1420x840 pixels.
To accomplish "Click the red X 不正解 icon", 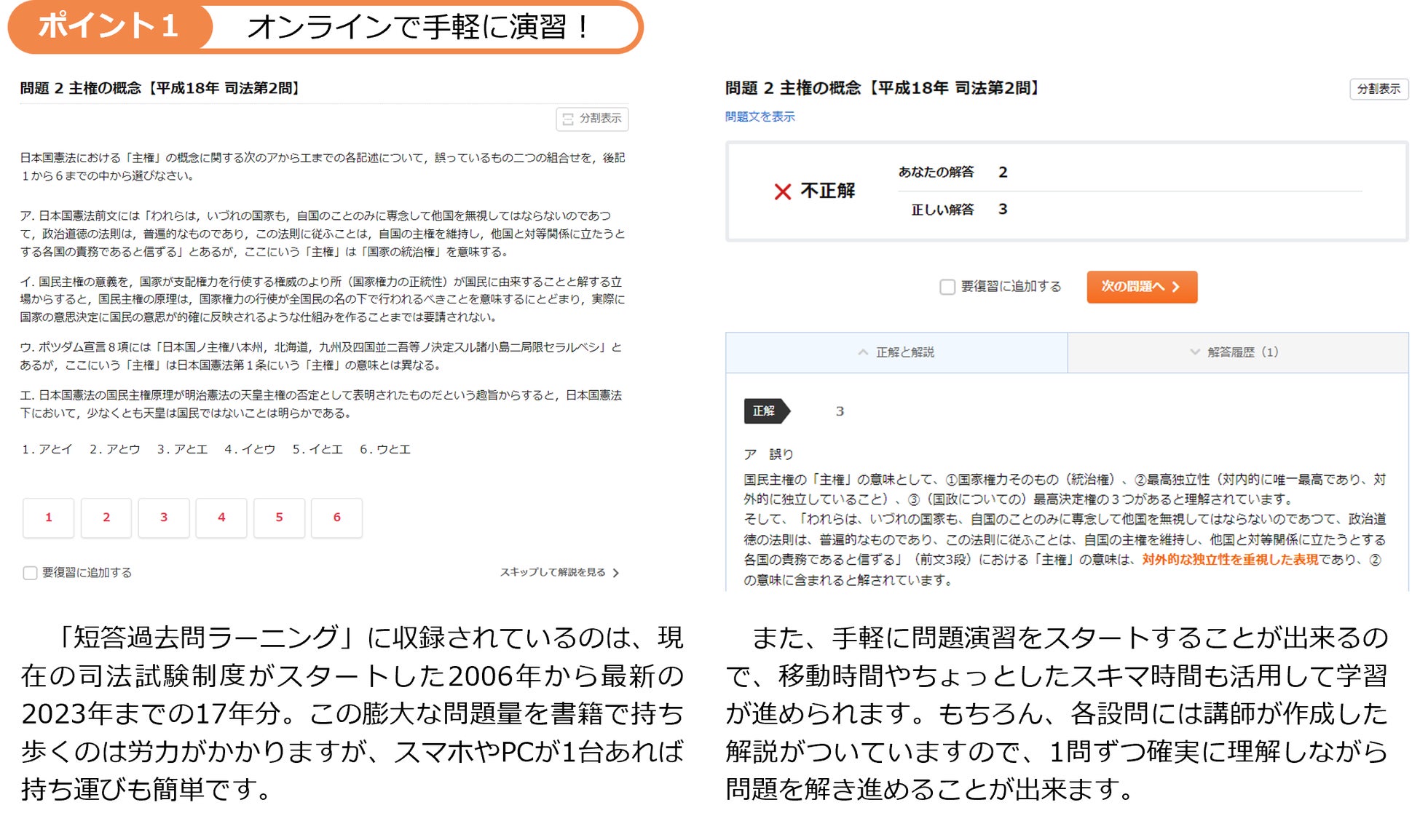I will (783, 191).
